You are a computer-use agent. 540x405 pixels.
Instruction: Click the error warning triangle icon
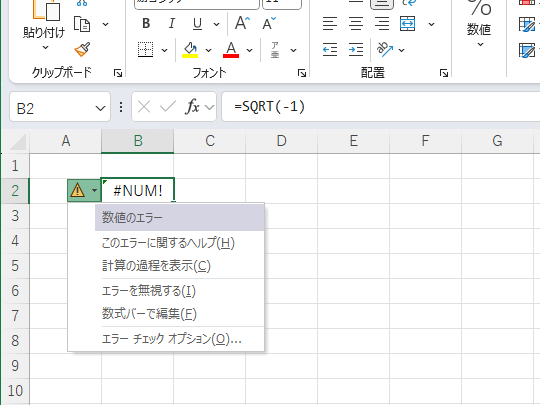[77, 190]
